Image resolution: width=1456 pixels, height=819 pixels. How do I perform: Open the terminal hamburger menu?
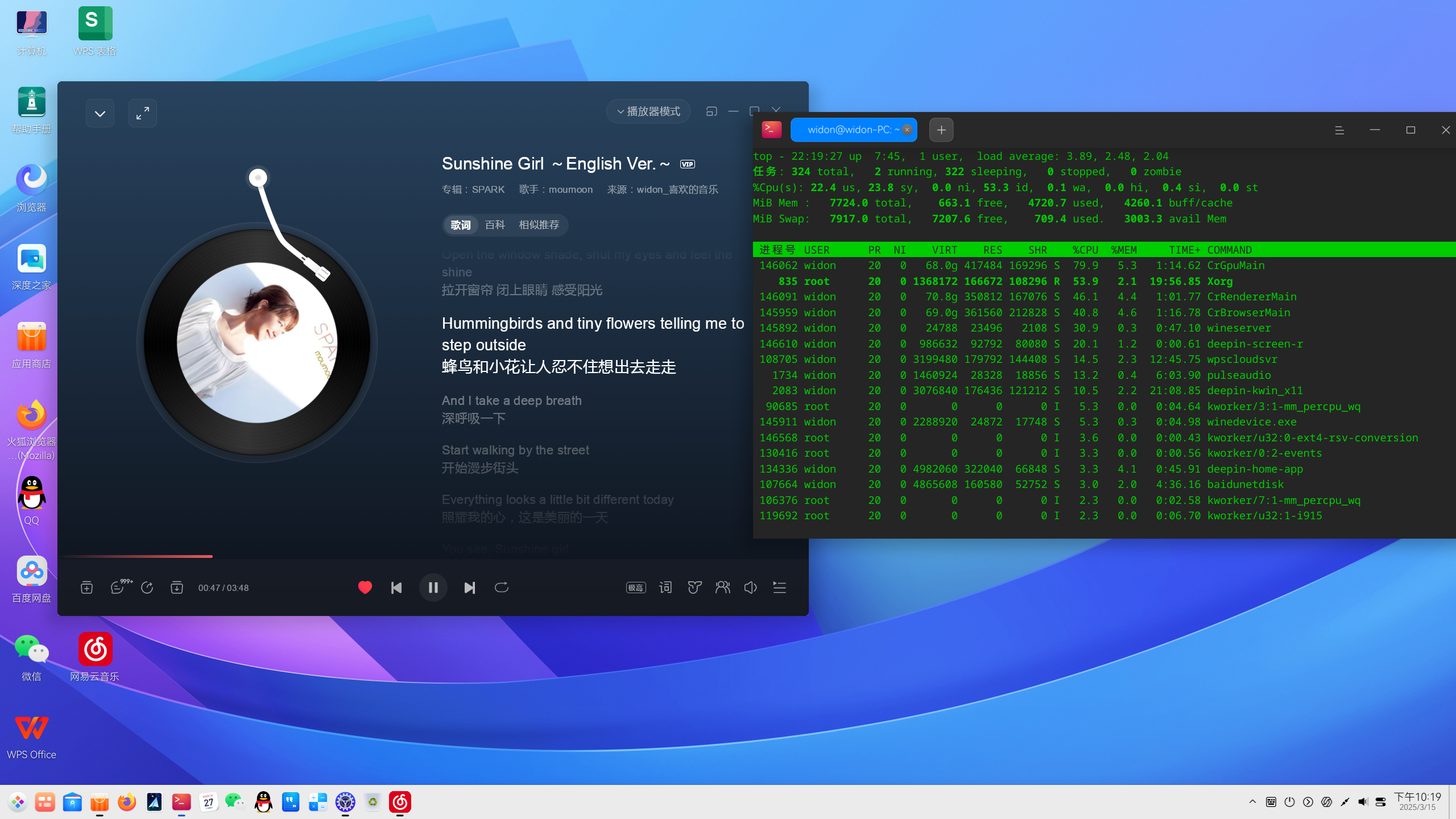coord(1339,130)
